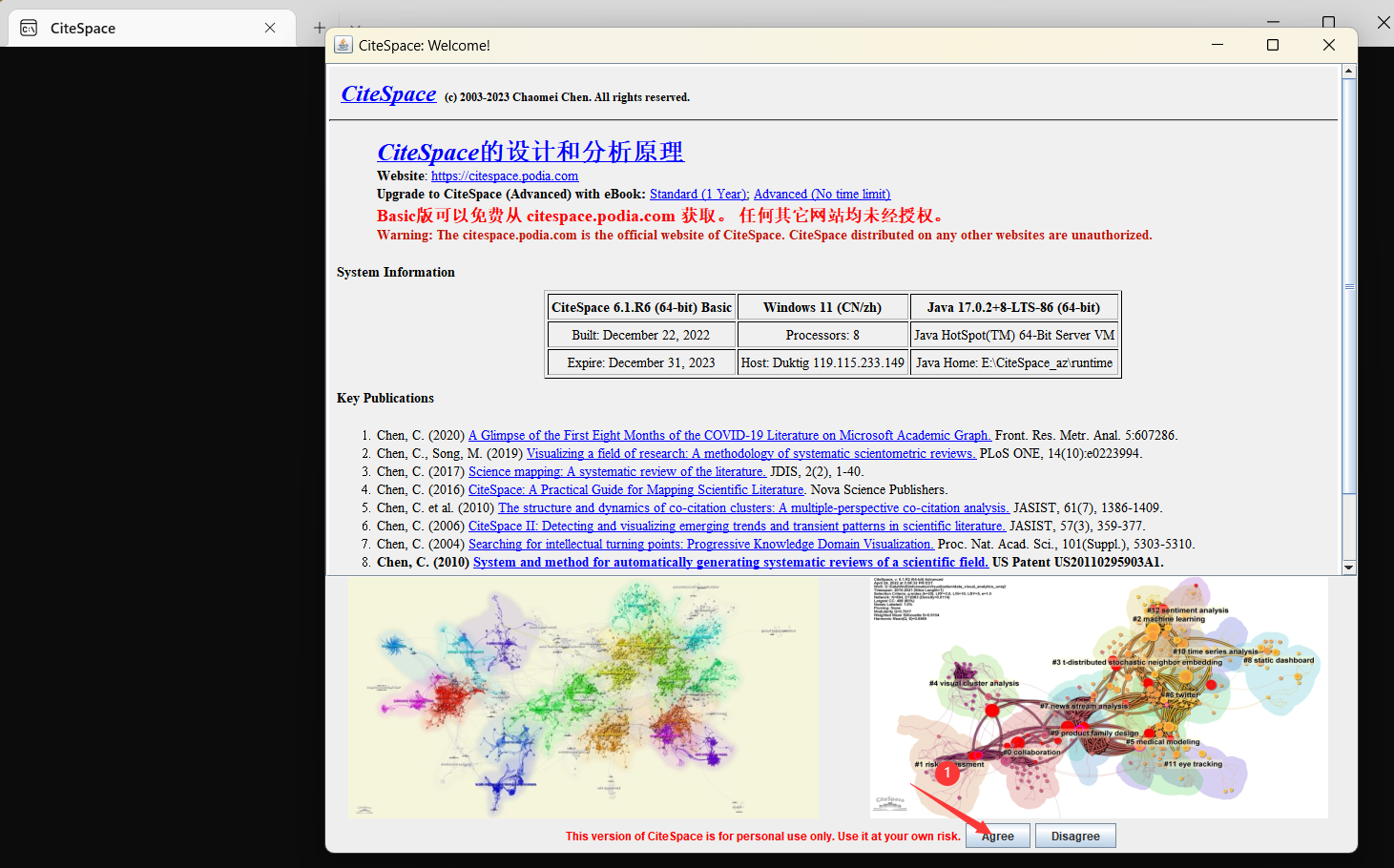Click the red Warning official website text

point(764,235)
